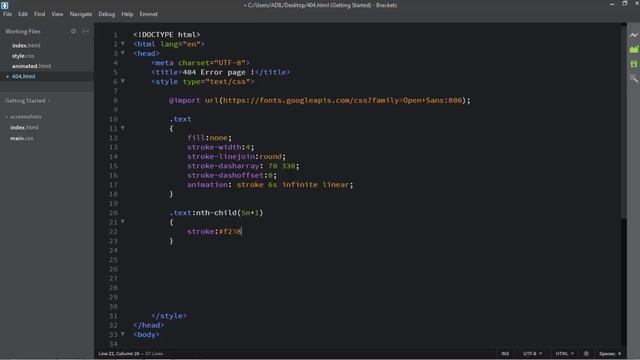Screen dimensions: 640x360
Task: Click the Brackets app icon in title bar
Action: [4, 5]
